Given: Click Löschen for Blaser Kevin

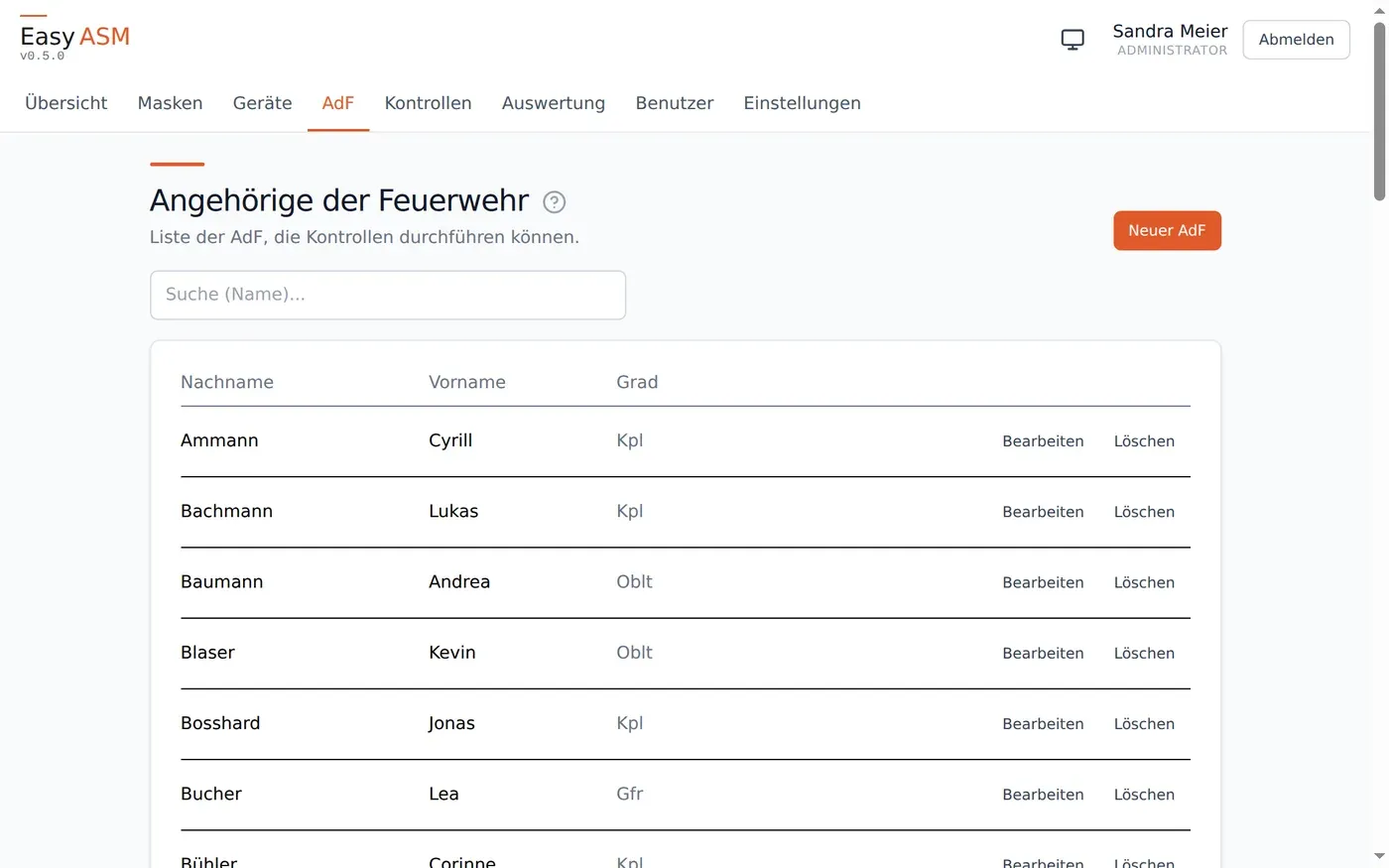Looking at the screenshot, I should (1144, 653).
